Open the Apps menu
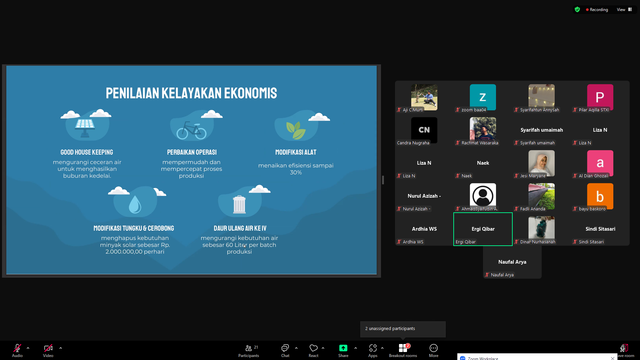This screenshot has height=360, width=640. click(373, 350)
